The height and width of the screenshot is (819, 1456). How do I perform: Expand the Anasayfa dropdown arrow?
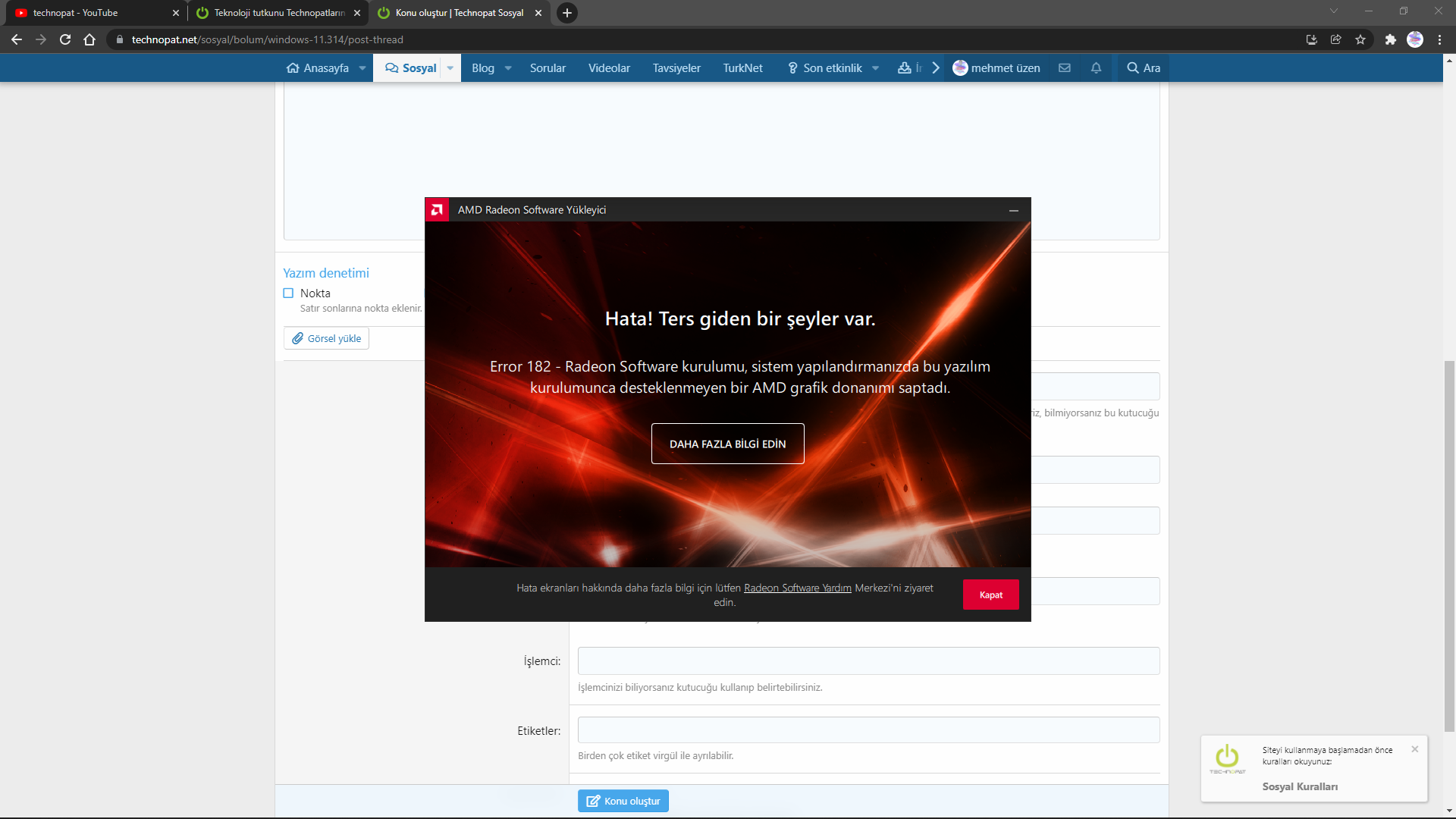point(362,68)
